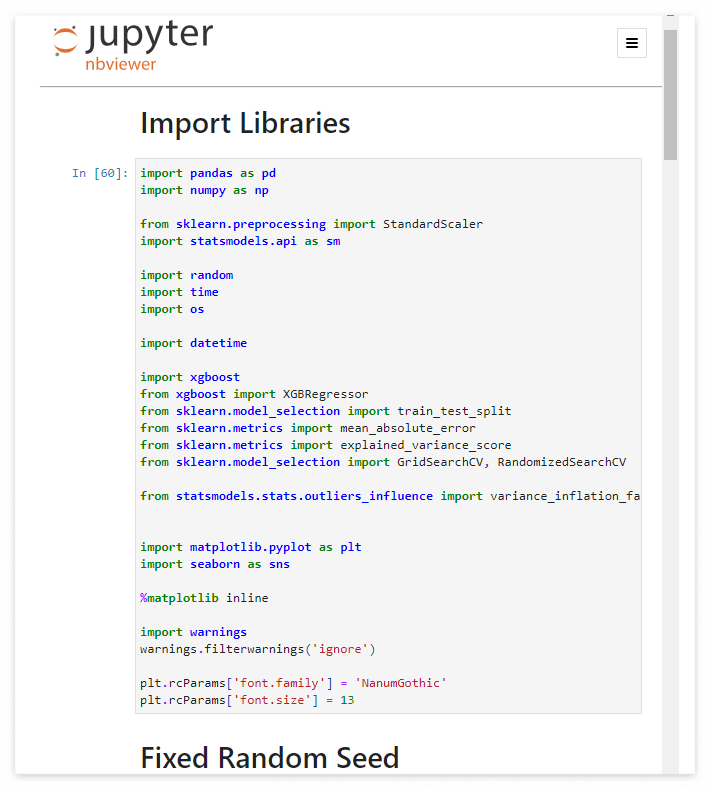Click the 'Import Libraries' heading
Screen dimensions: 710x789
[245, 123]
